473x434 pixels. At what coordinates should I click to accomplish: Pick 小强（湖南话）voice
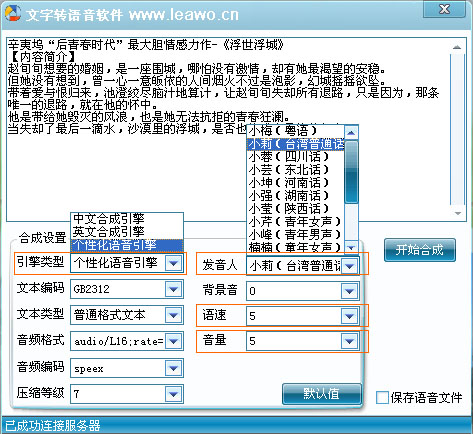click(x=296, y=196)
